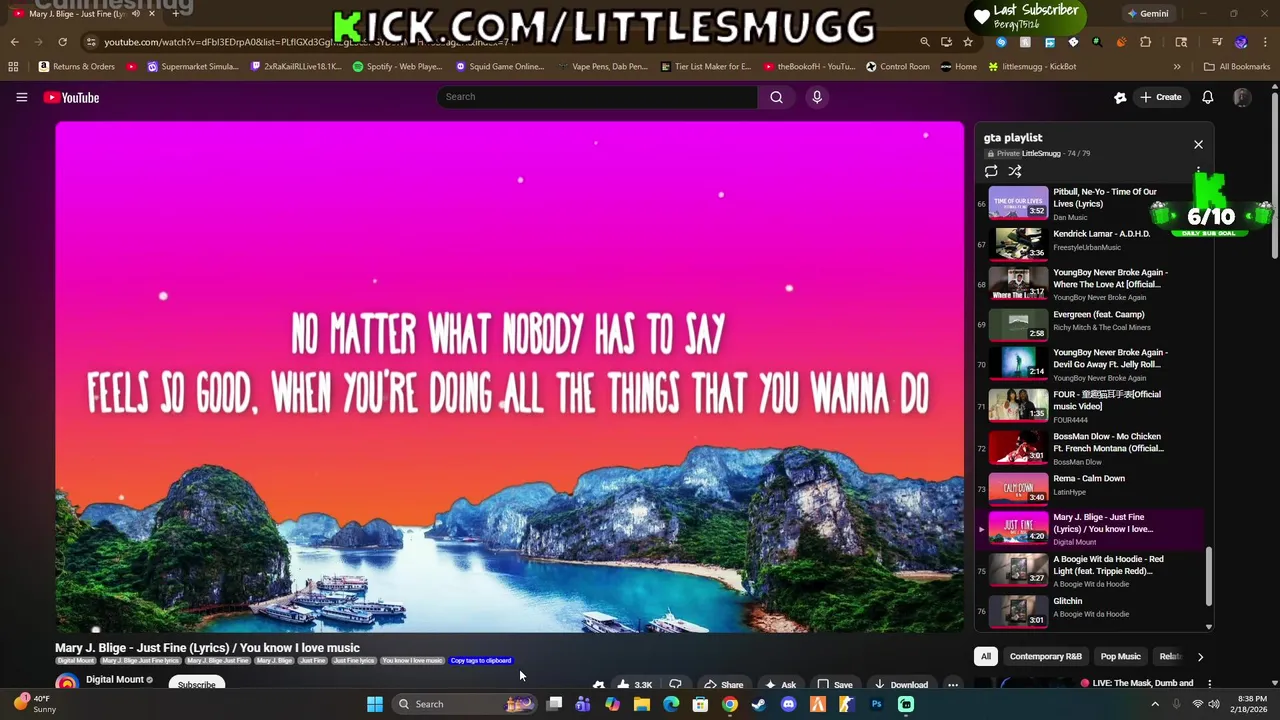Image resolution: width=1280 pixels, height=720 pixels.
Task: Open File Explorer from taskbar
Action: (x=641, y=704)
